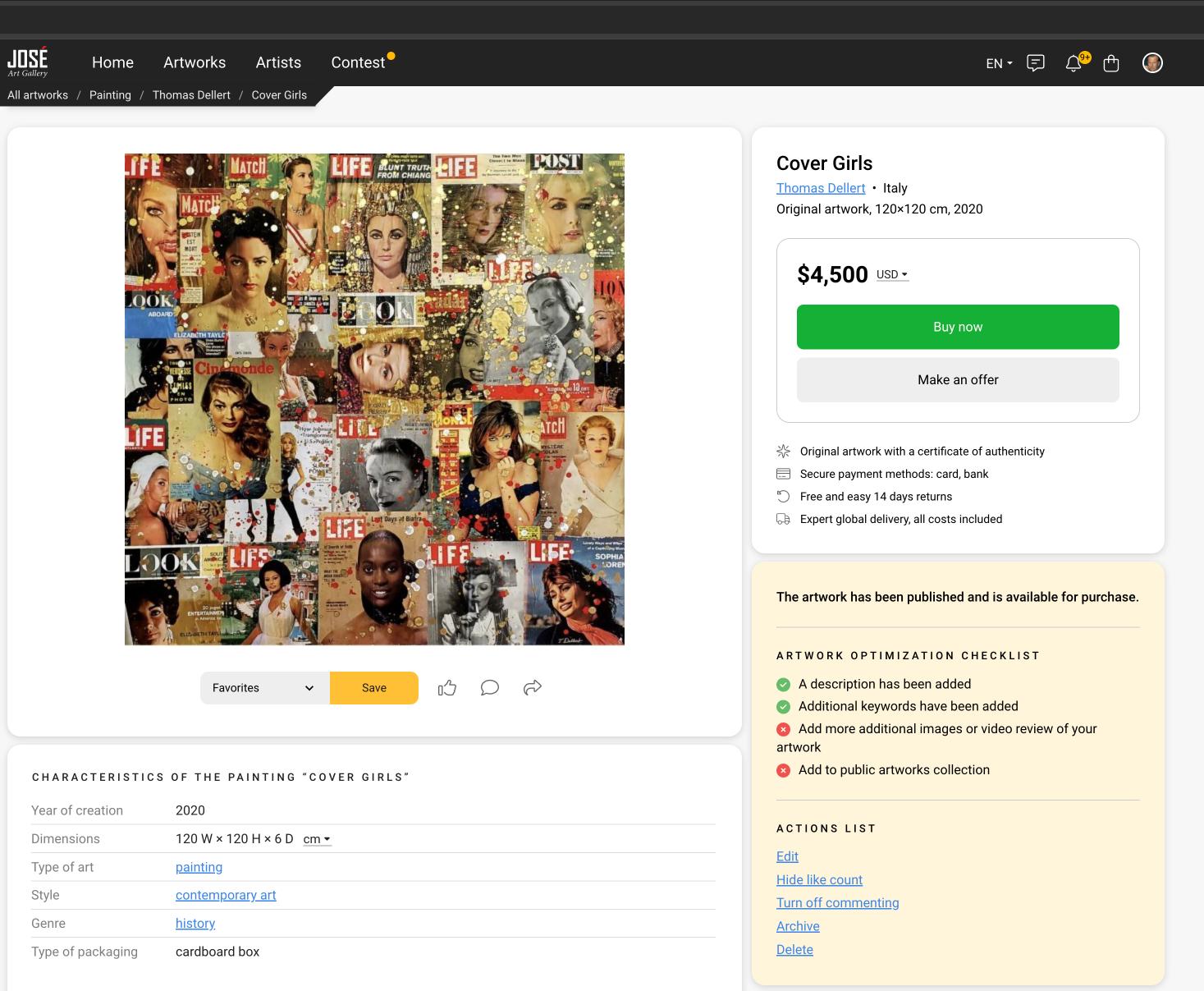Change dimension units via cm dropdown
Screen dimensions: 1204x991
(x=317, y=839)
